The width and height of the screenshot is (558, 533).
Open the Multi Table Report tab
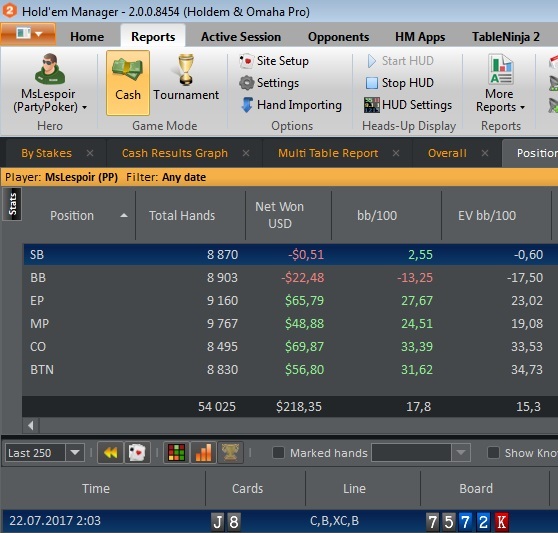pyautogui.click(x=328, y=153)
